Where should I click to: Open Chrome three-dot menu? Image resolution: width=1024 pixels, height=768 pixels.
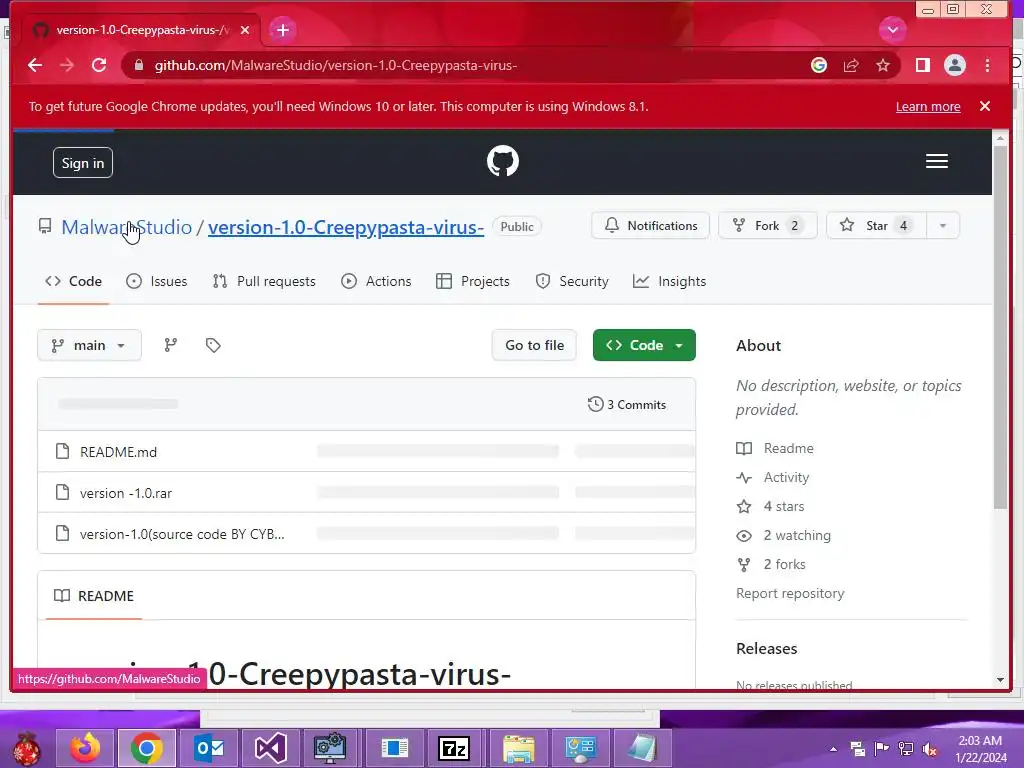987,65
